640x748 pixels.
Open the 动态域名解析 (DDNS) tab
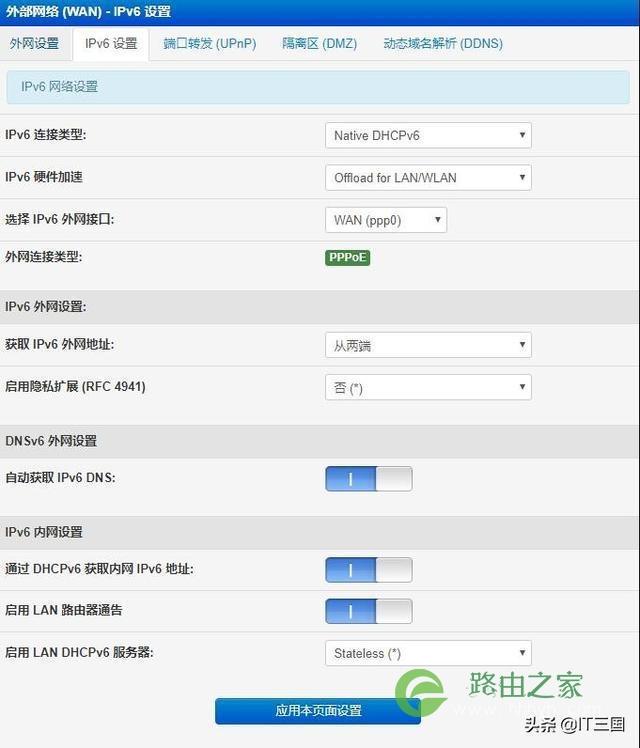coord(443,44)
